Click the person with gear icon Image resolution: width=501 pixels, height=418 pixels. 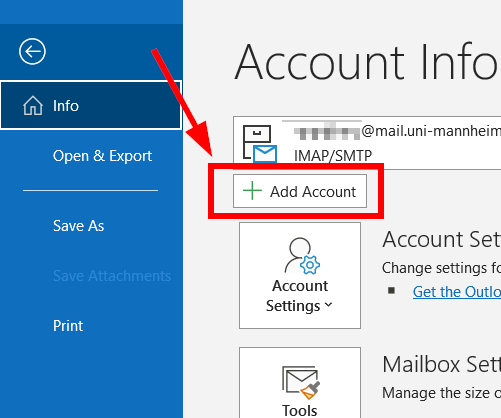pos(302,256)
